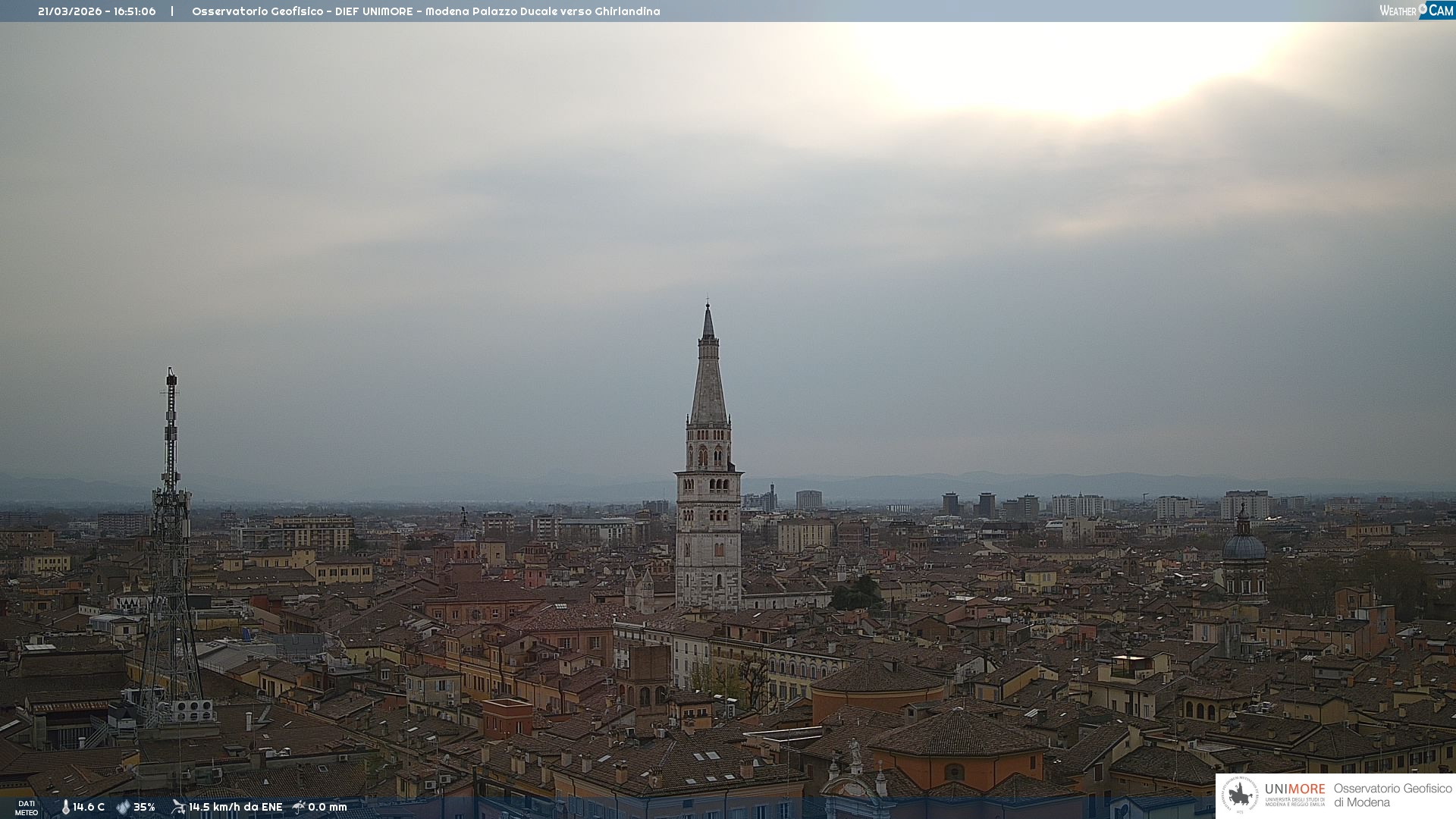Click the WeatherCam logo
This screenshot has height=819, width=1456.
[1416, 11]
